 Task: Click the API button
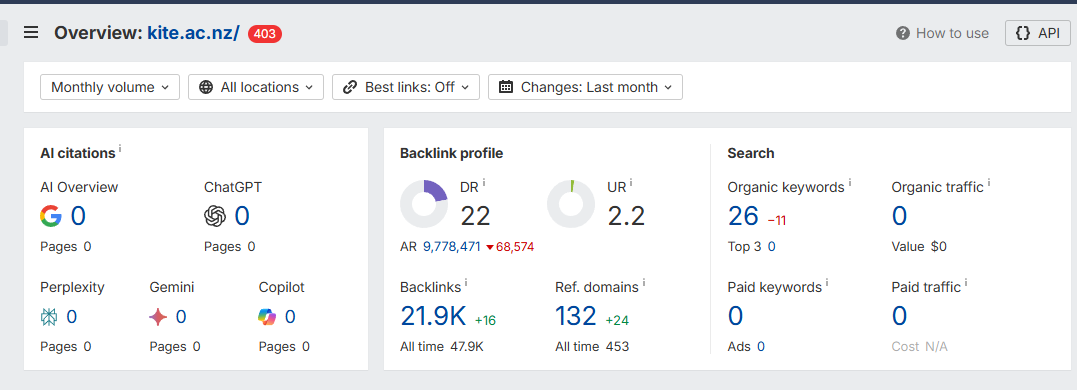pyautogui.click(x=1037, y=33)
